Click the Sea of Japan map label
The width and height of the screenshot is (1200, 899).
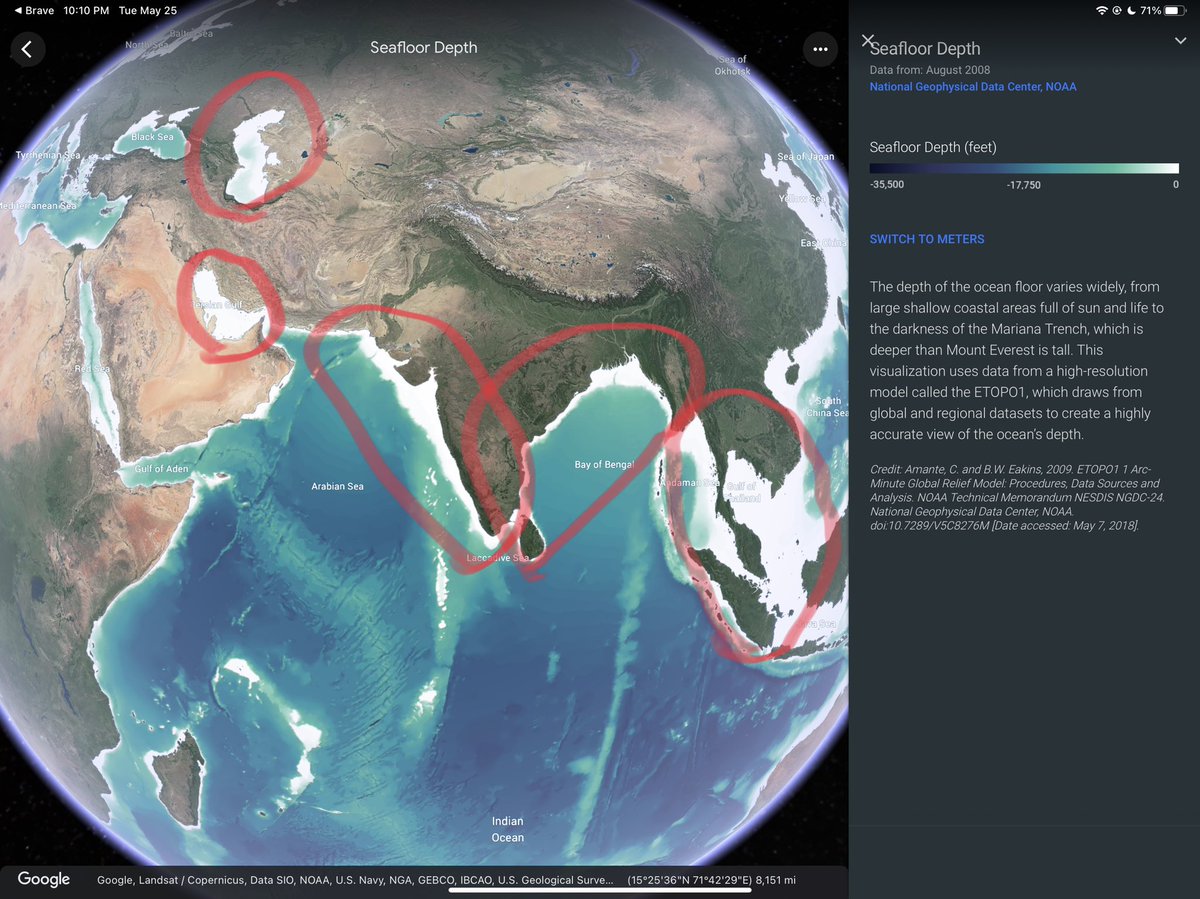pyautogui.click(x=805, y=157)
